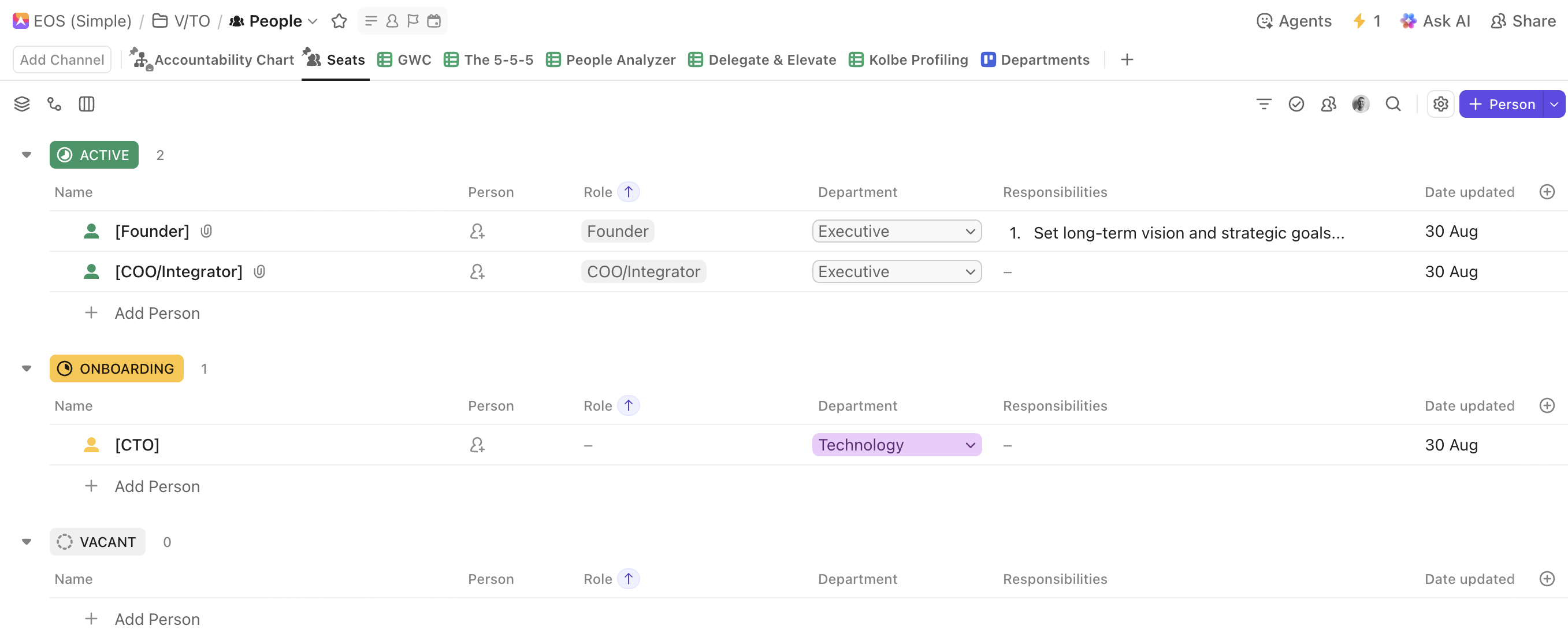The height and width of the screenshot is (633, 1568).
Task: Click Add Person under ONBOARDING
Action: pyautogui.click(x=157, y=486)
